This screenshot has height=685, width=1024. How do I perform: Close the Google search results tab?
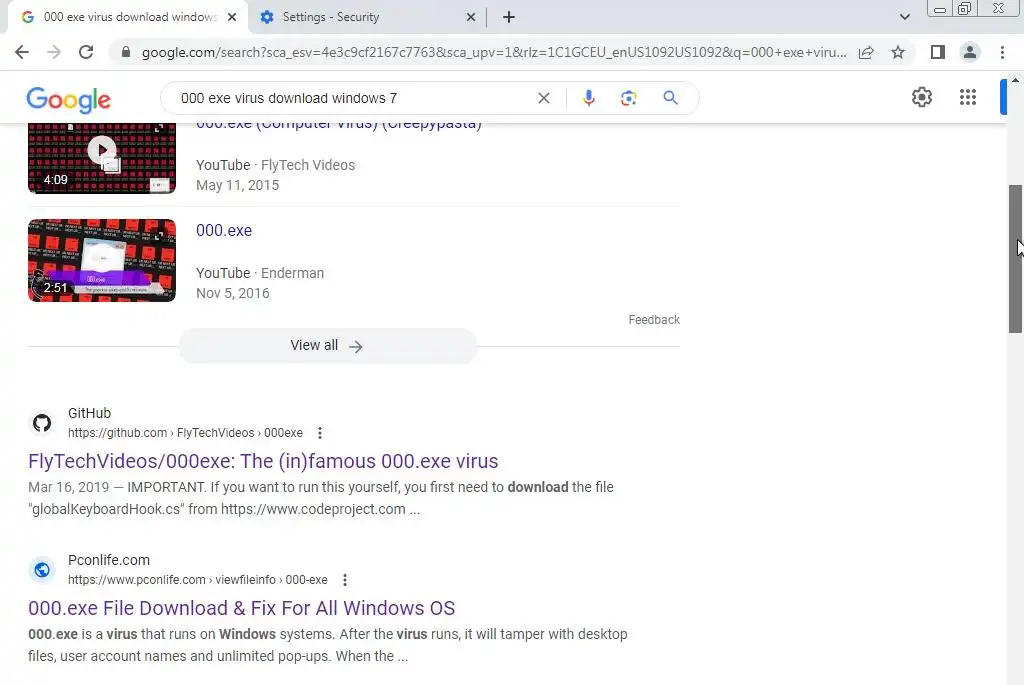(x=232, y=17)
